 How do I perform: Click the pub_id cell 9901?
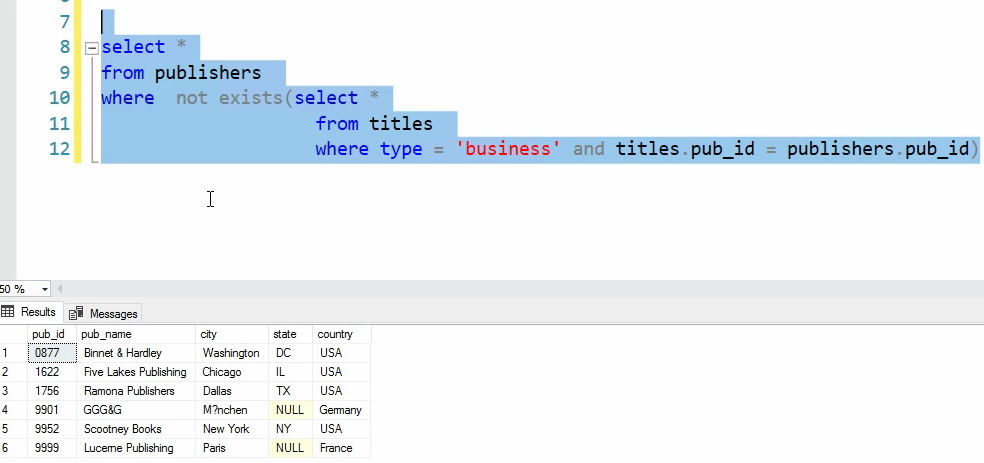pyautogui.click(x=52, y=410)
